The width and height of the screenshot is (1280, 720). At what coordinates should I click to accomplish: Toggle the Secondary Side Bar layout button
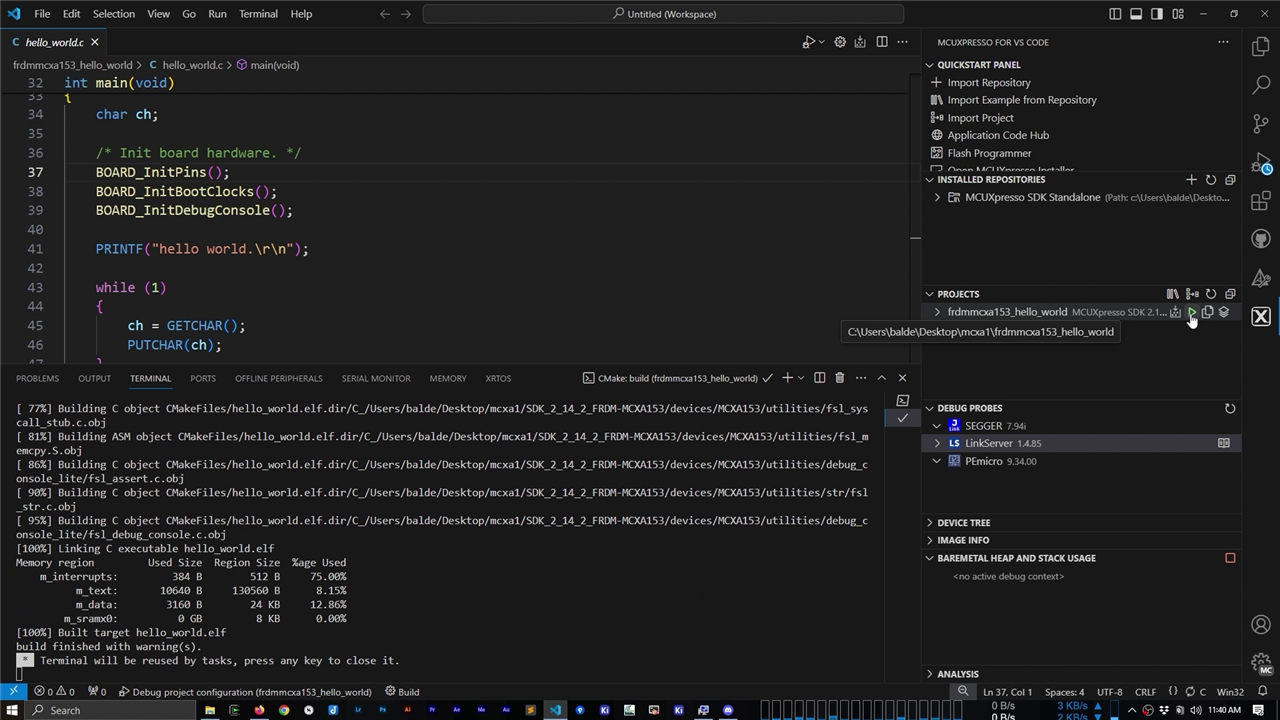pos(1157,14)
